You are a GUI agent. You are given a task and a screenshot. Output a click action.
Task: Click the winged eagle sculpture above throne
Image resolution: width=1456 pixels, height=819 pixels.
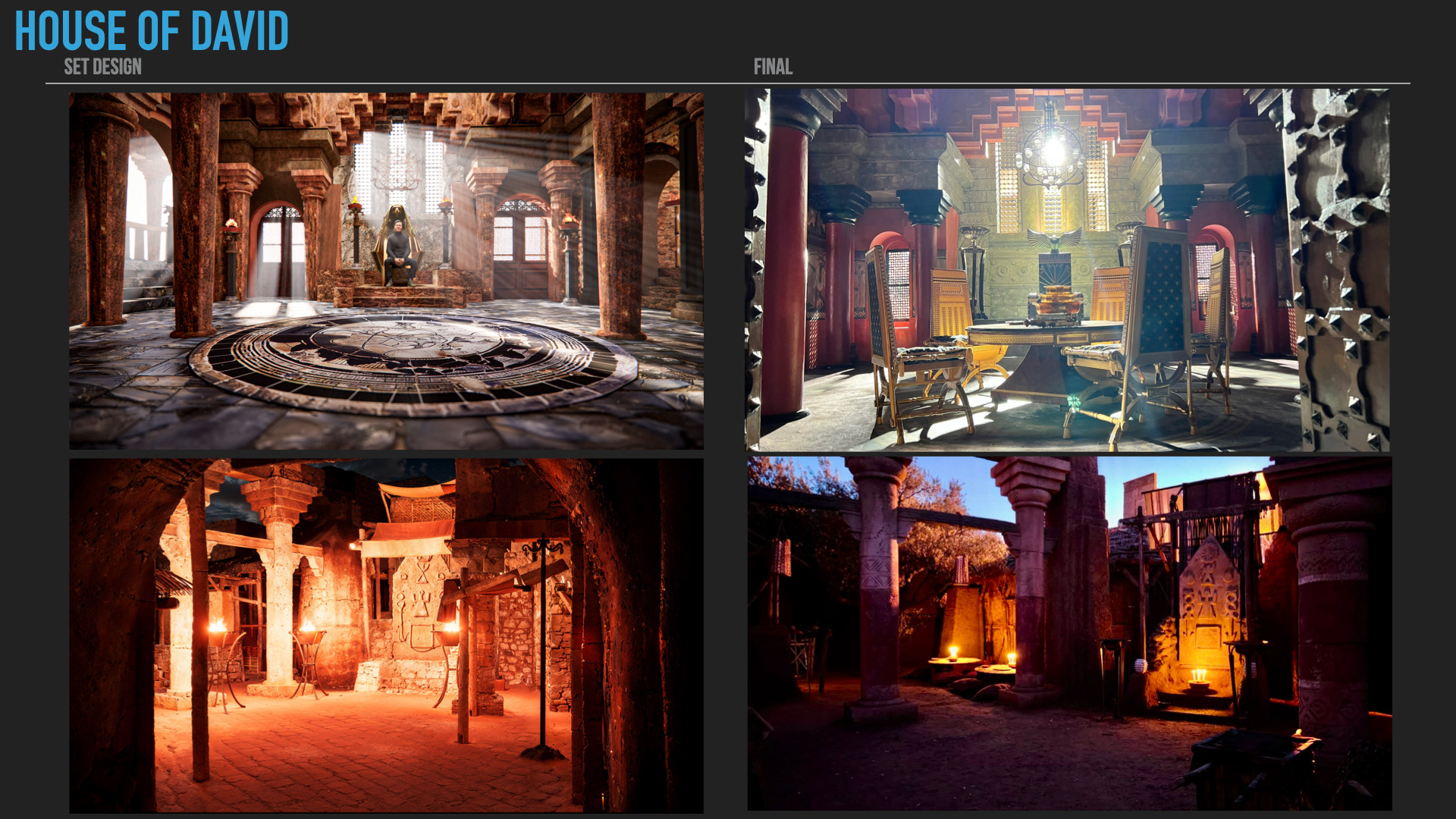(1053, 239)
